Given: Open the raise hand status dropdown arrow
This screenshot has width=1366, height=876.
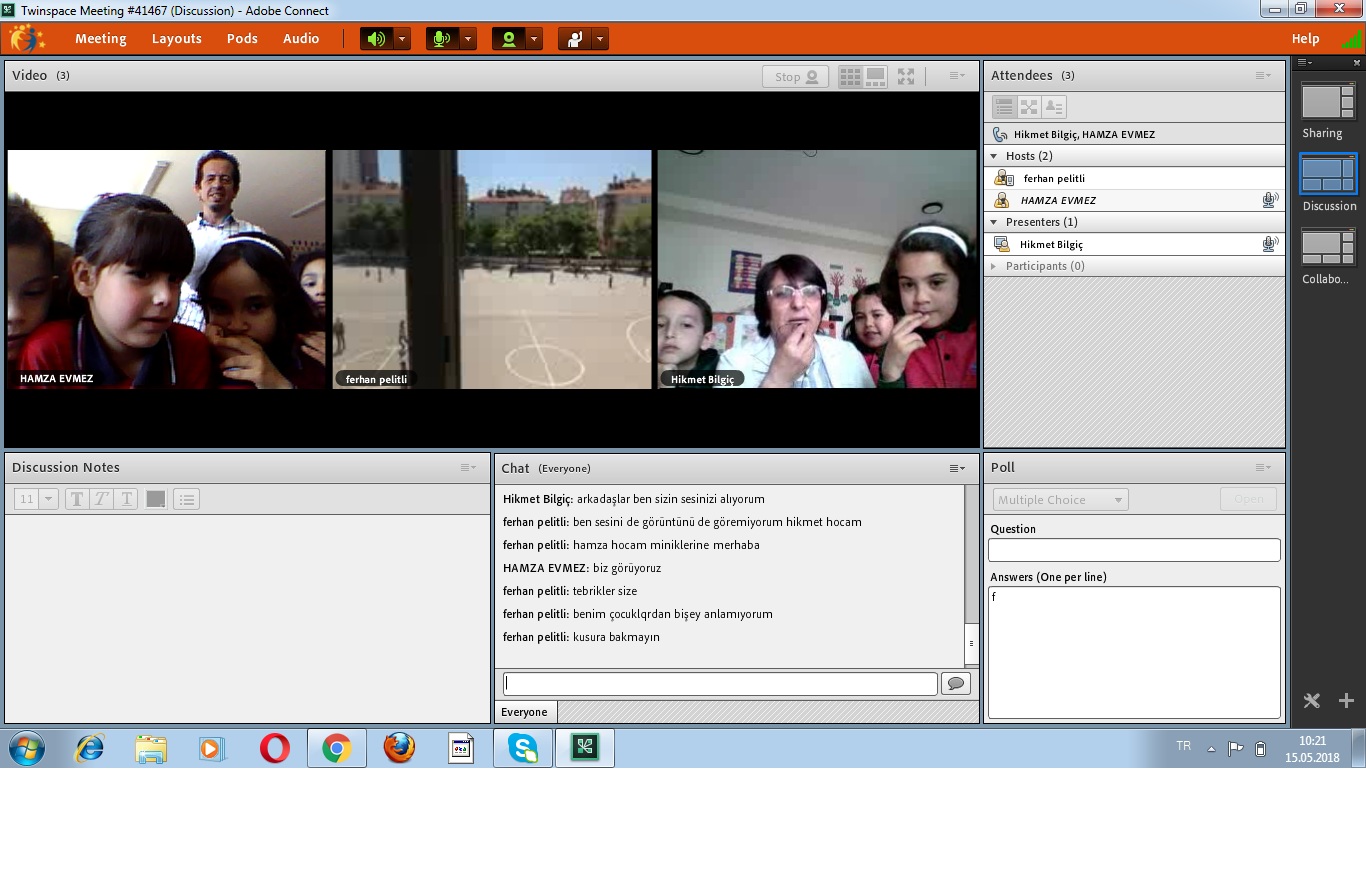Looking at the screenshot, I should tap(600, 39).
